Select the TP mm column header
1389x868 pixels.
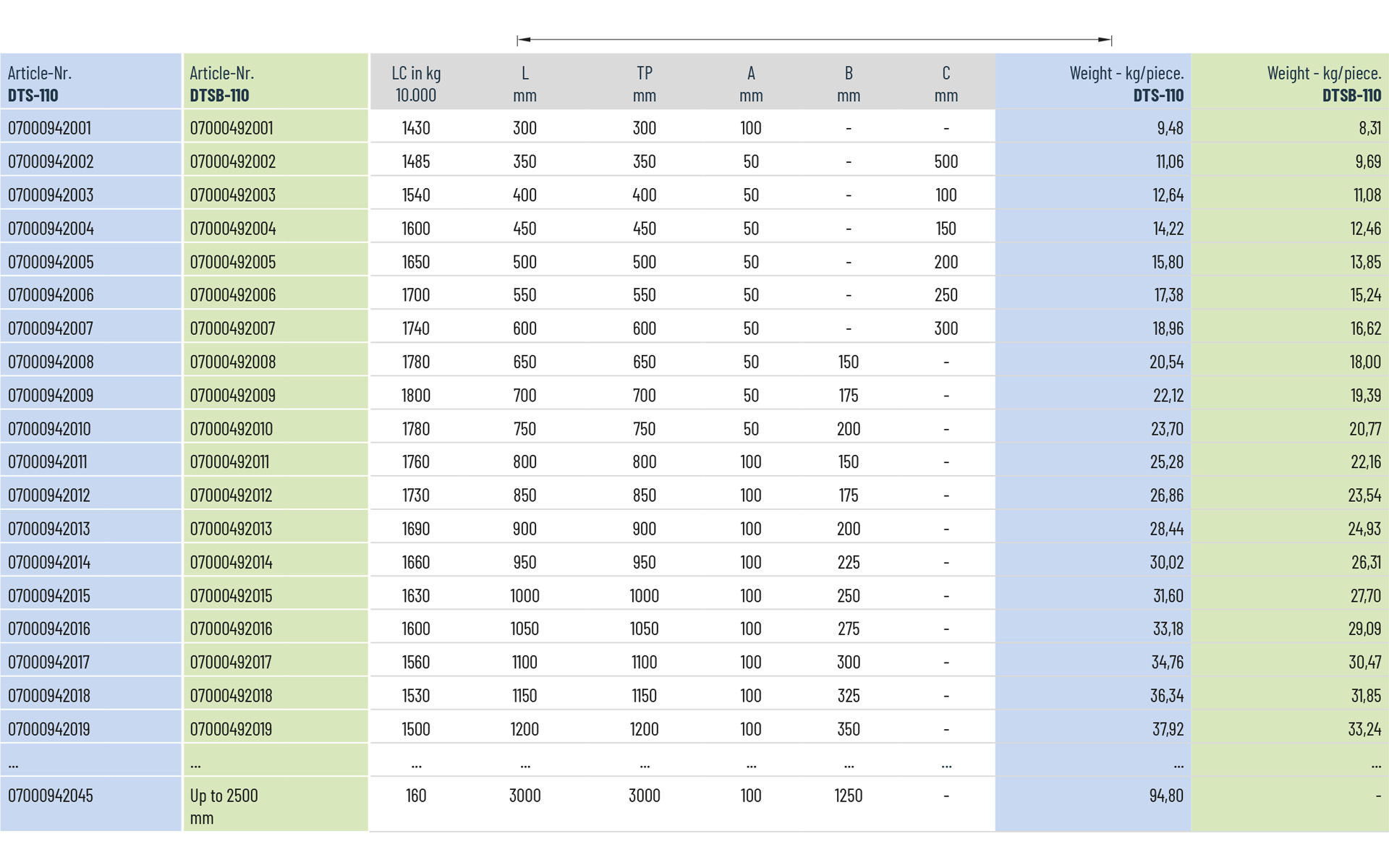[x=644, y=83]
